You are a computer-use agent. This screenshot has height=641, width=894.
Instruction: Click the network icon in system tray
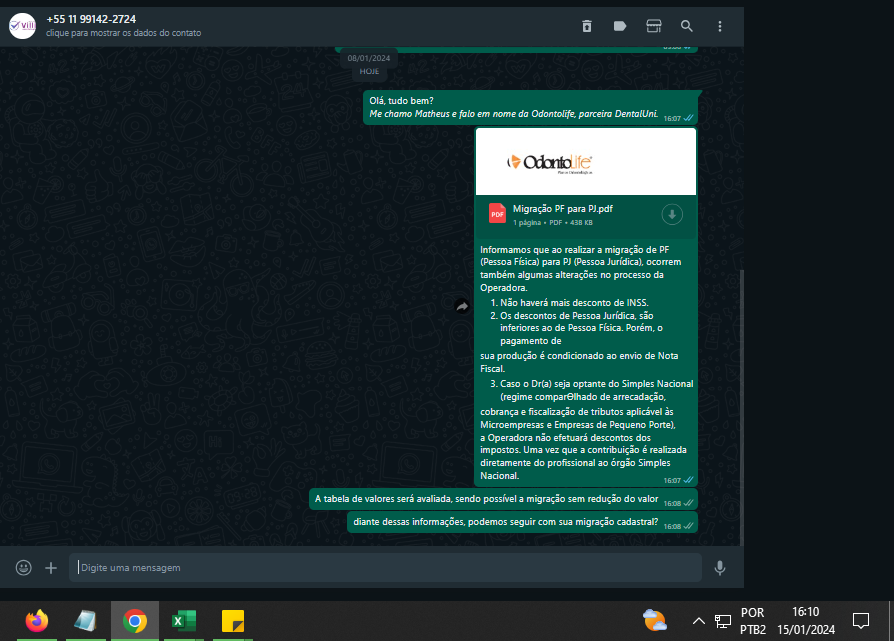tap(723, 621)
